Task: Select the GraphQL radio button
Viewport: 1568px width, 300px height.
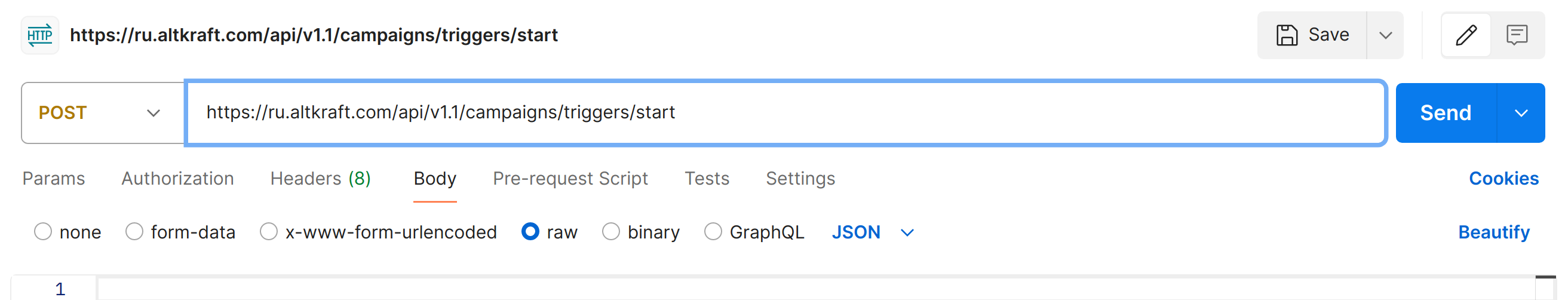Action: [713, 232]
